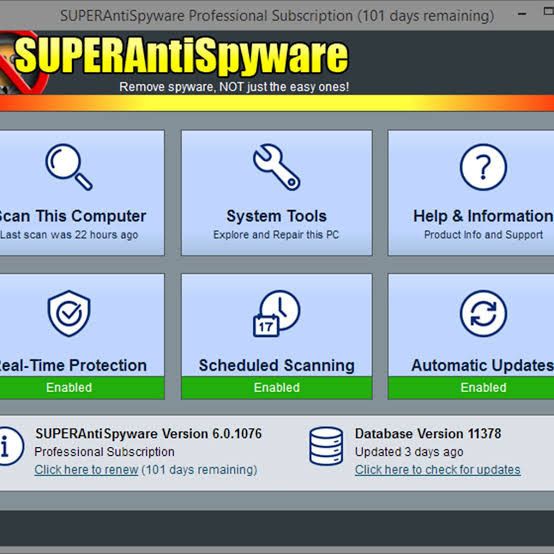Click 'Remove spyware, NOT just the easy ones!' tagline
Viewport: 554px width, 554px height.
coord(234,87)
